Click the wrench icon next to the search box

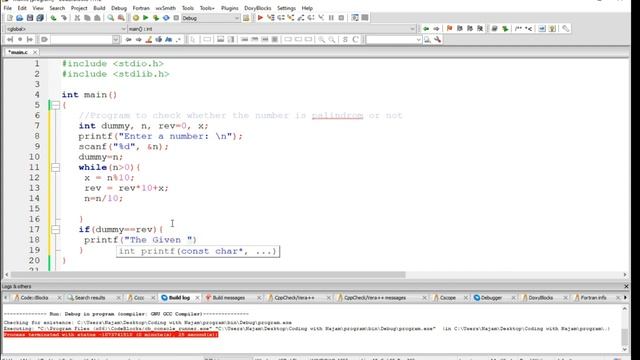coord(438,40)
